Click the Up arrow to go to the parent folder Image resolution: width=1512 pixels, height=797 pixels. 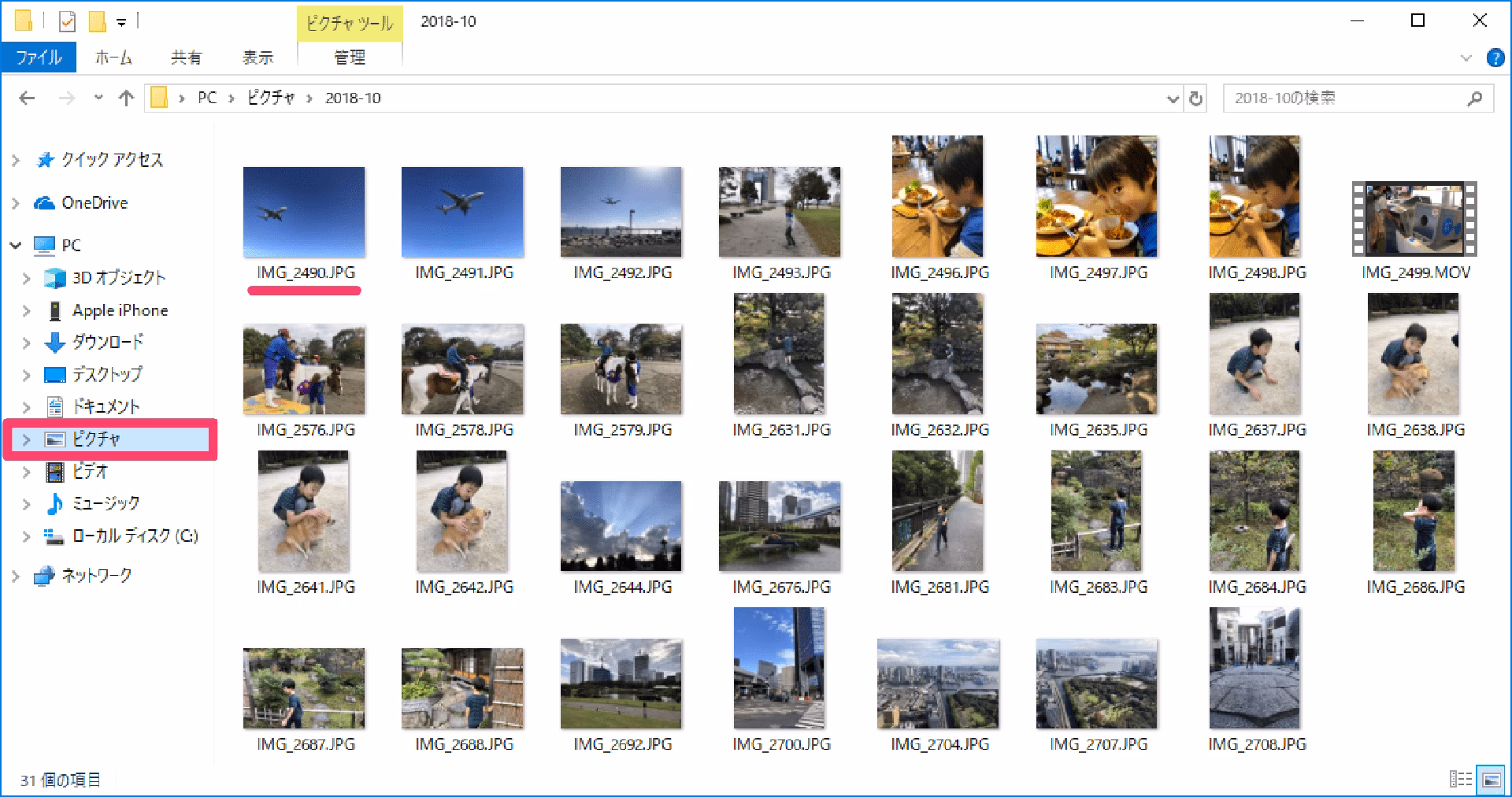point(127,98)
